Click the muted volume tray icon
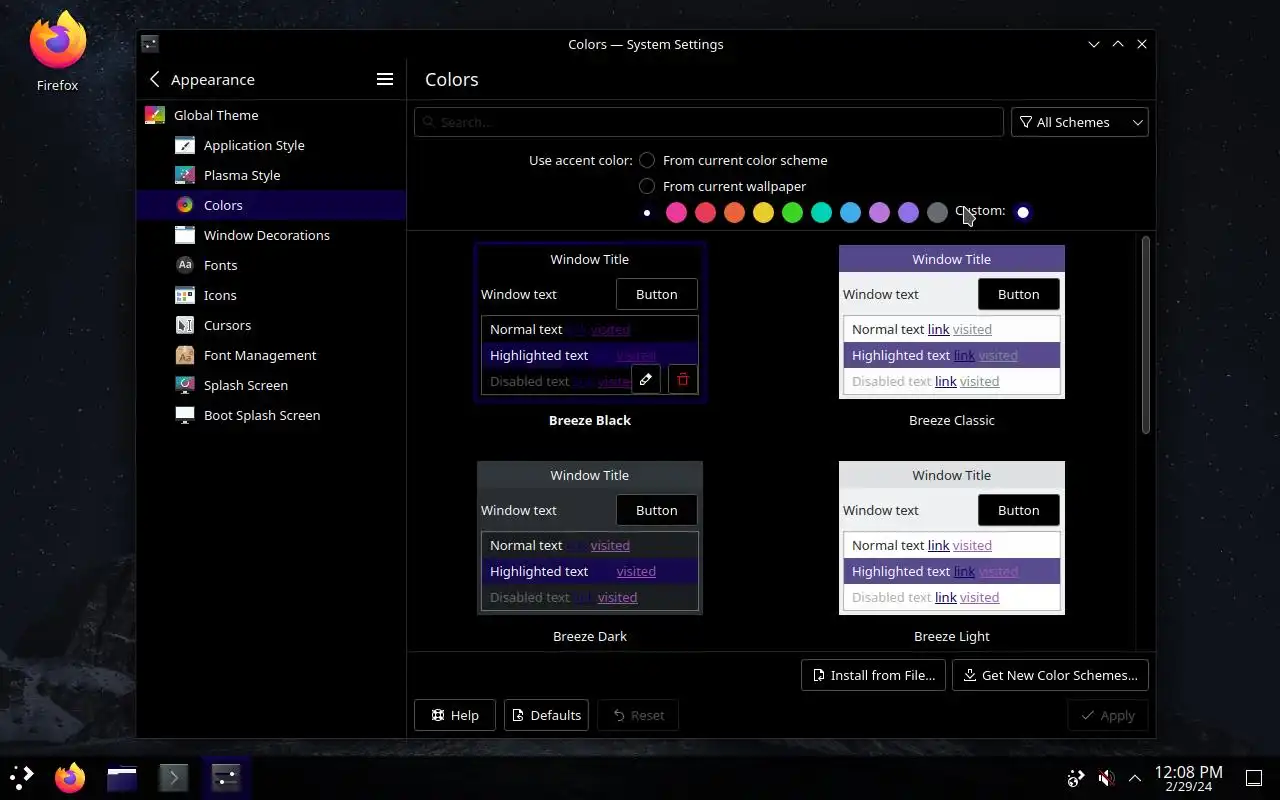The height and width of the screenshot is (800, 1280). 1106,778
